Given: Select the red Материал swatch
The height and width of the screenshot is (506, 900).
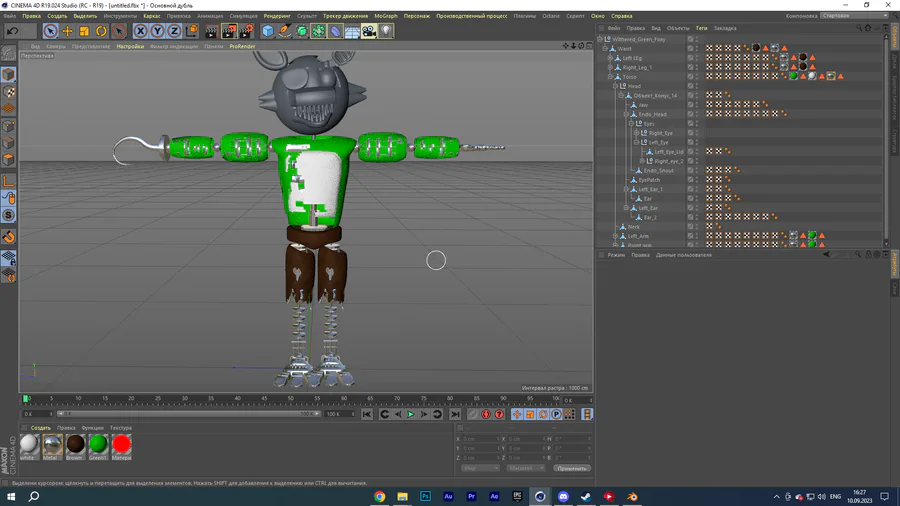Looking at the screenshot, I should (x=121, y=445).
